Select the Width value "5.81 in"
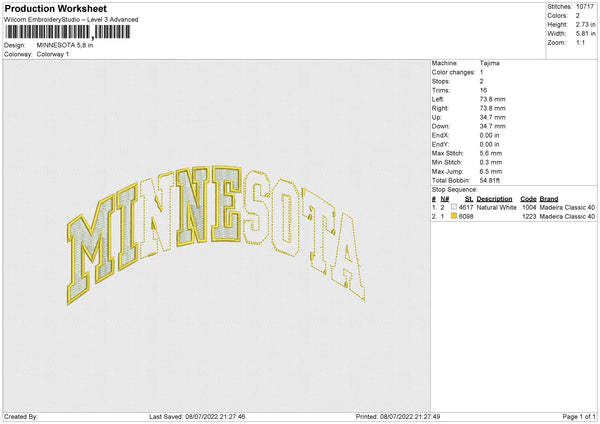Image resolution: width=600 pixels, height=424 pixels. tap(585, 34)
